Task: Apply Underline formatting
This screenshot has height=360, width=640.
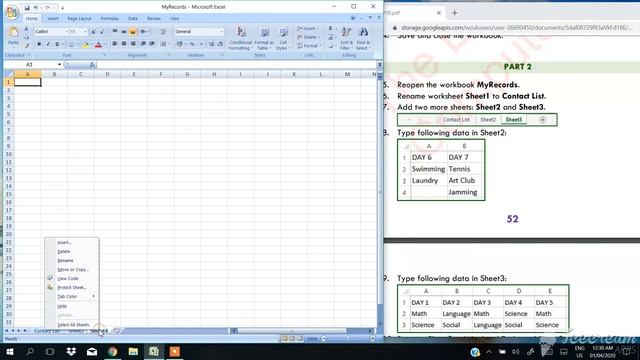Action: (57, 44)
